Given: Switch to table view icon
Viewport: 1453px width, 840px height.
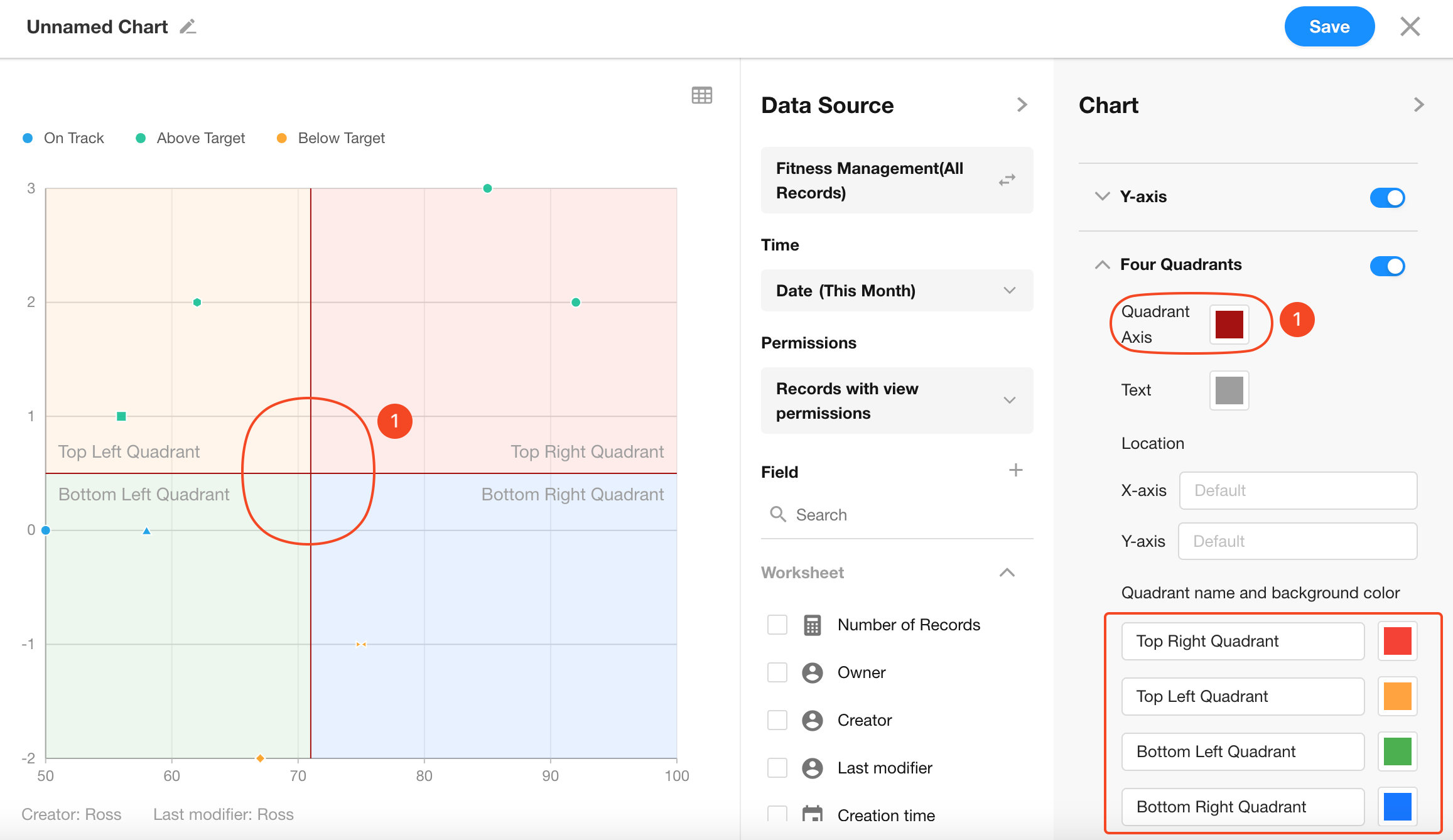Looking at the screenshot, I should tap(701, 95).
